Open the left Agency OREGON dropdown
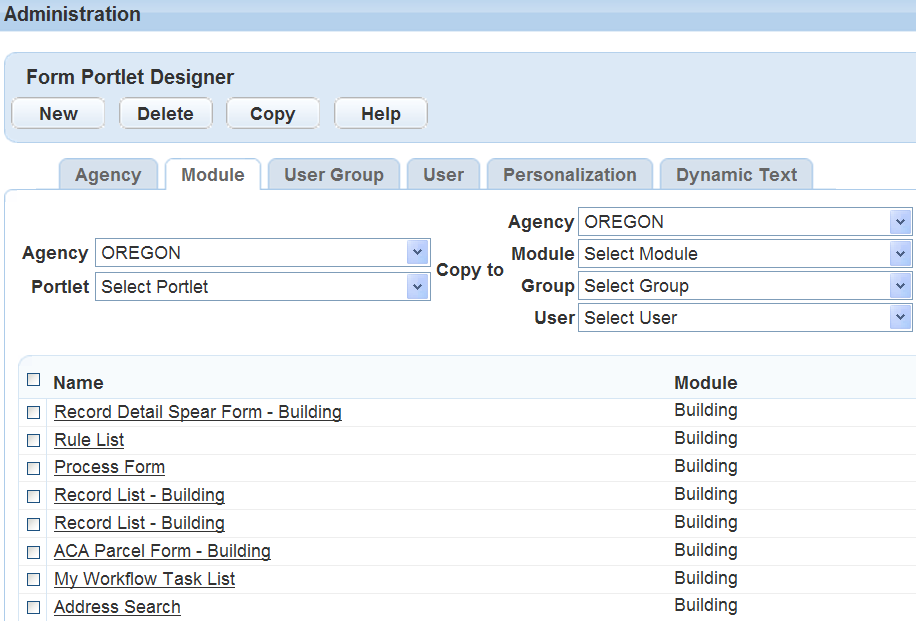916x621 pixels. (418, 253)
